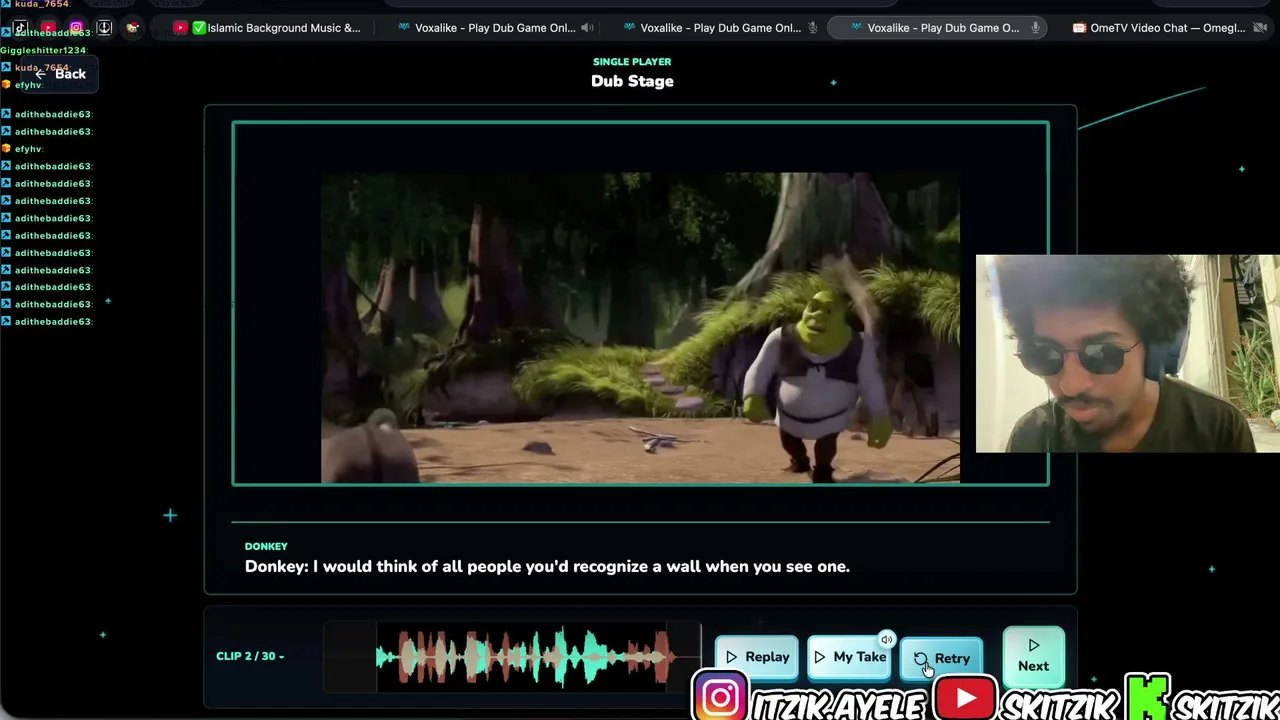Replay the original clip

tap(757, 657)
